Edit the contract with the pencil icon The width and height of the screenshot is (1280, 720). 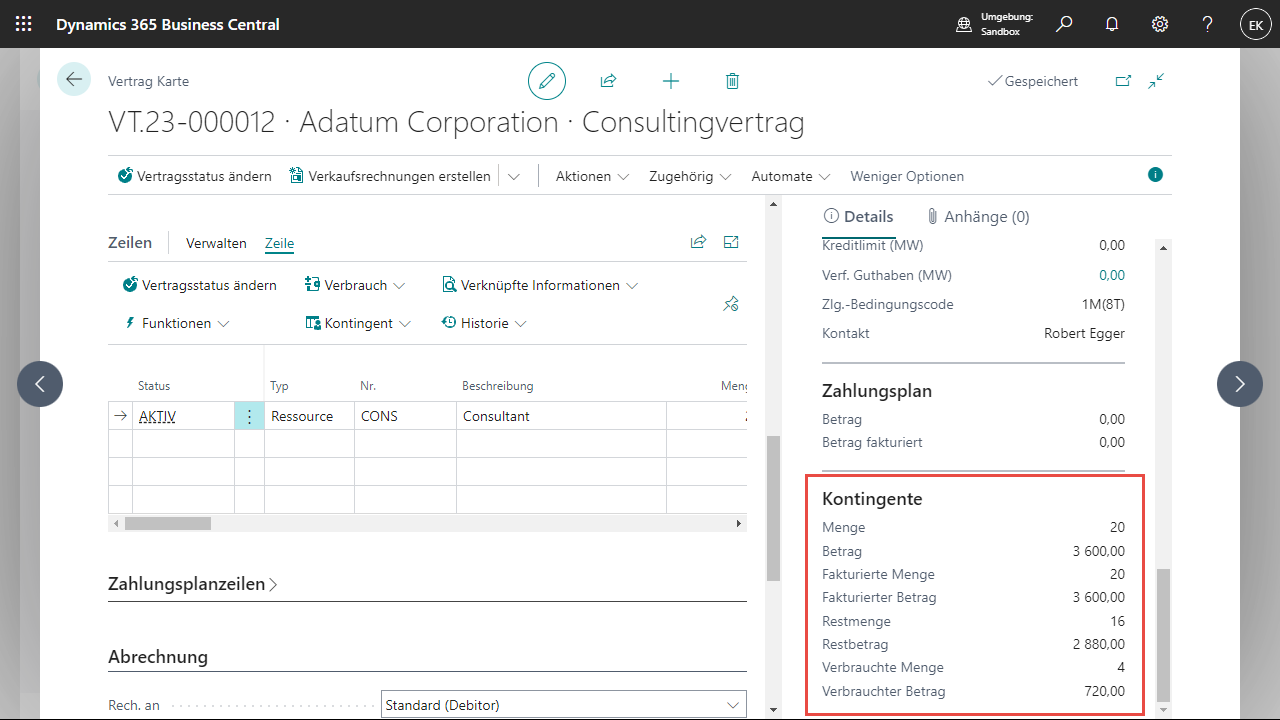[x=547, y=81]
